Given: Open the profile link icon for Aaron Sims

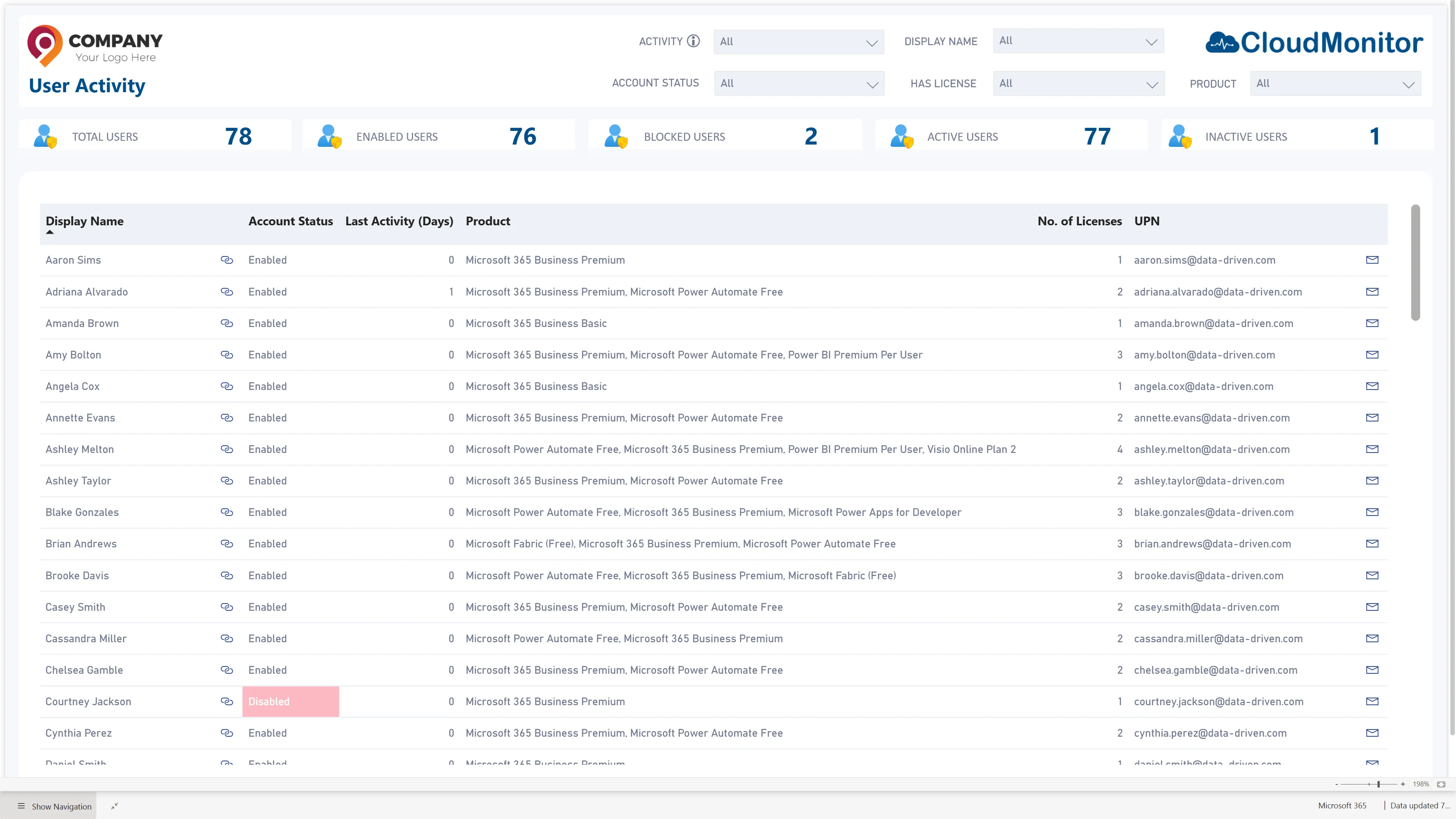Looking at the screenshot, I should pos(227,260).
